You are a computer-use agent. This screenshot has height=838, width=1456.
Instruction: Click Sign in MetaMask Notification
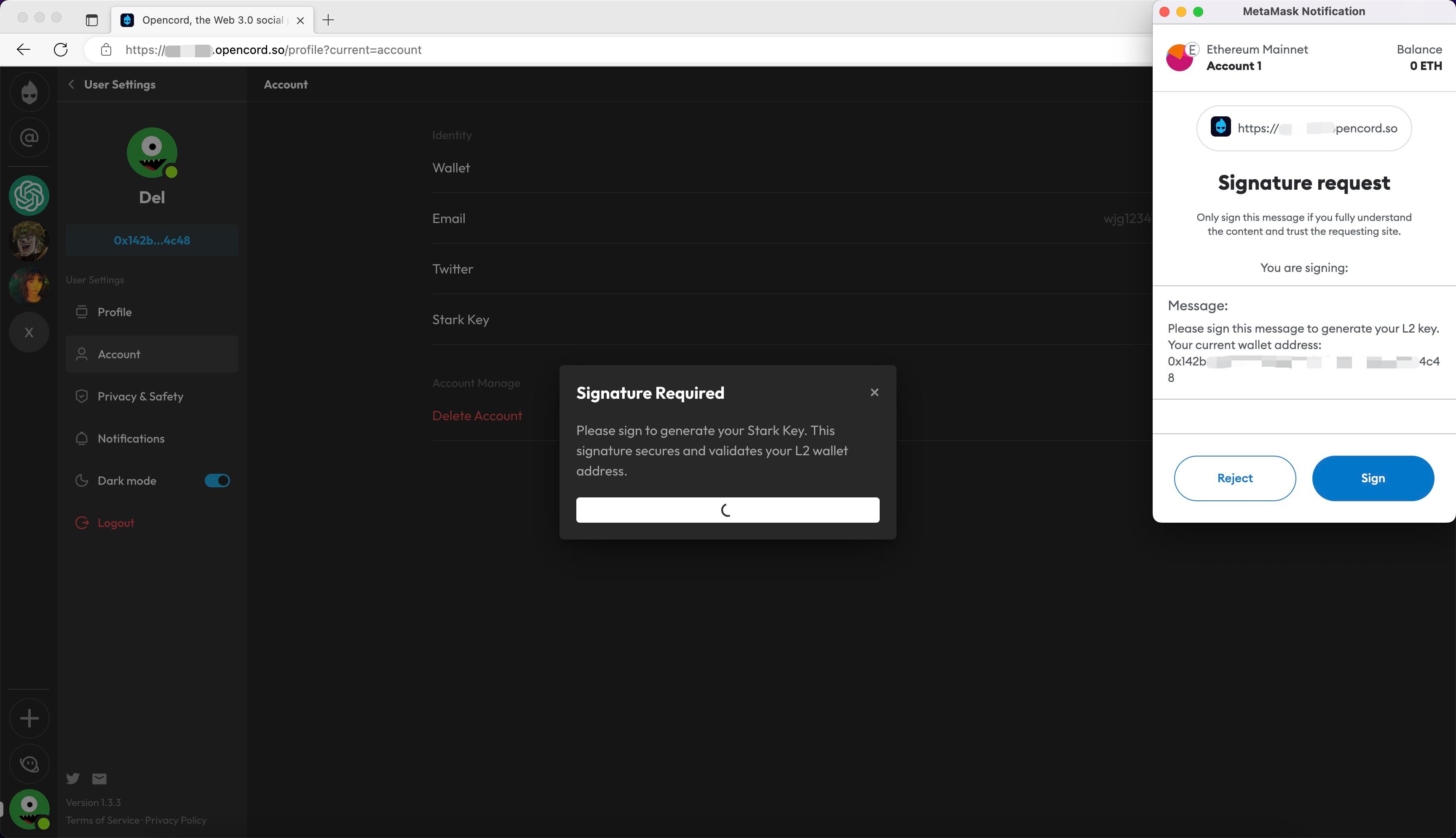(x=1373, y=478)
